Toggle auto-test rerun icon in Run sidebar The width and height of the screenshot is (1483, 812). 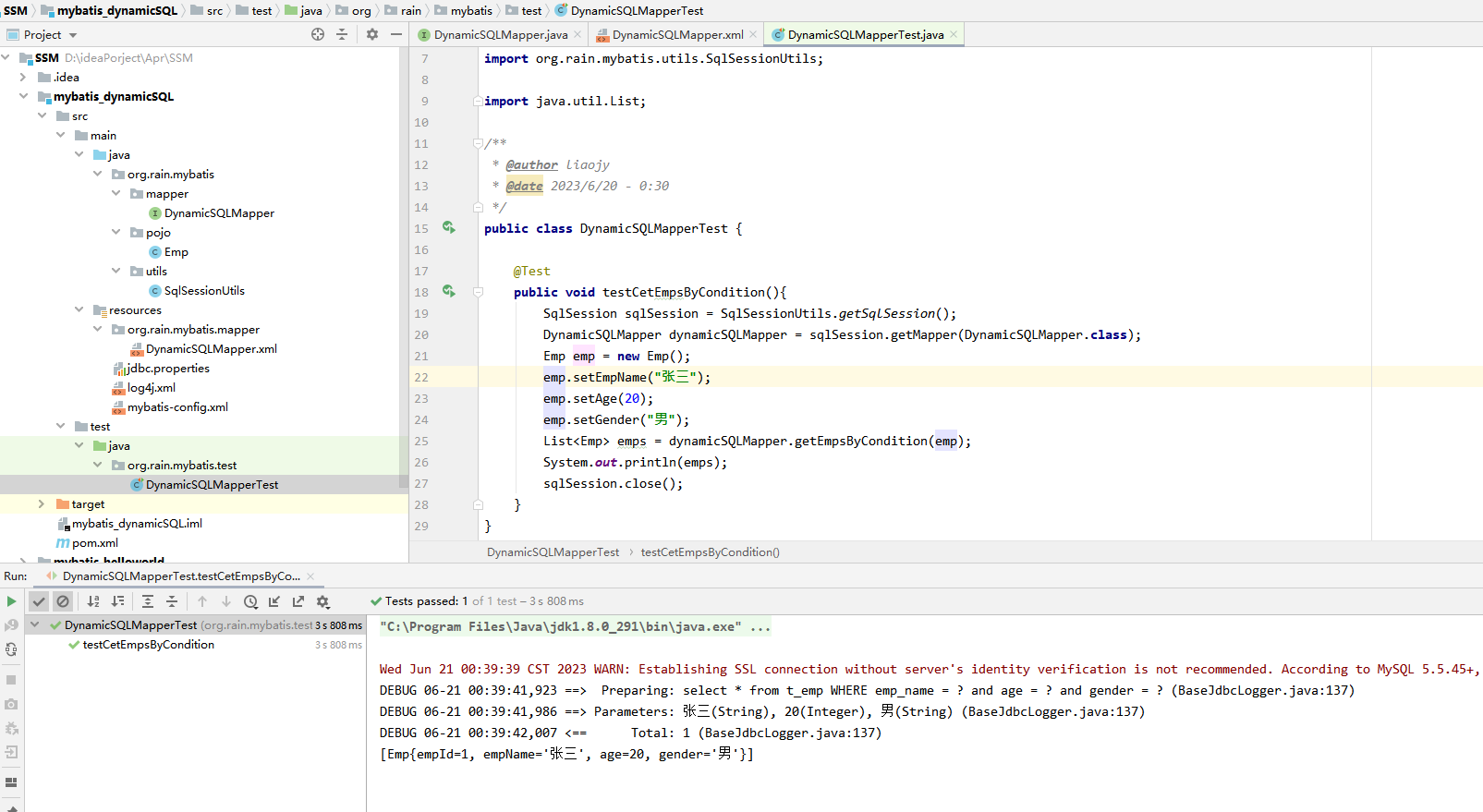[11, 649]
